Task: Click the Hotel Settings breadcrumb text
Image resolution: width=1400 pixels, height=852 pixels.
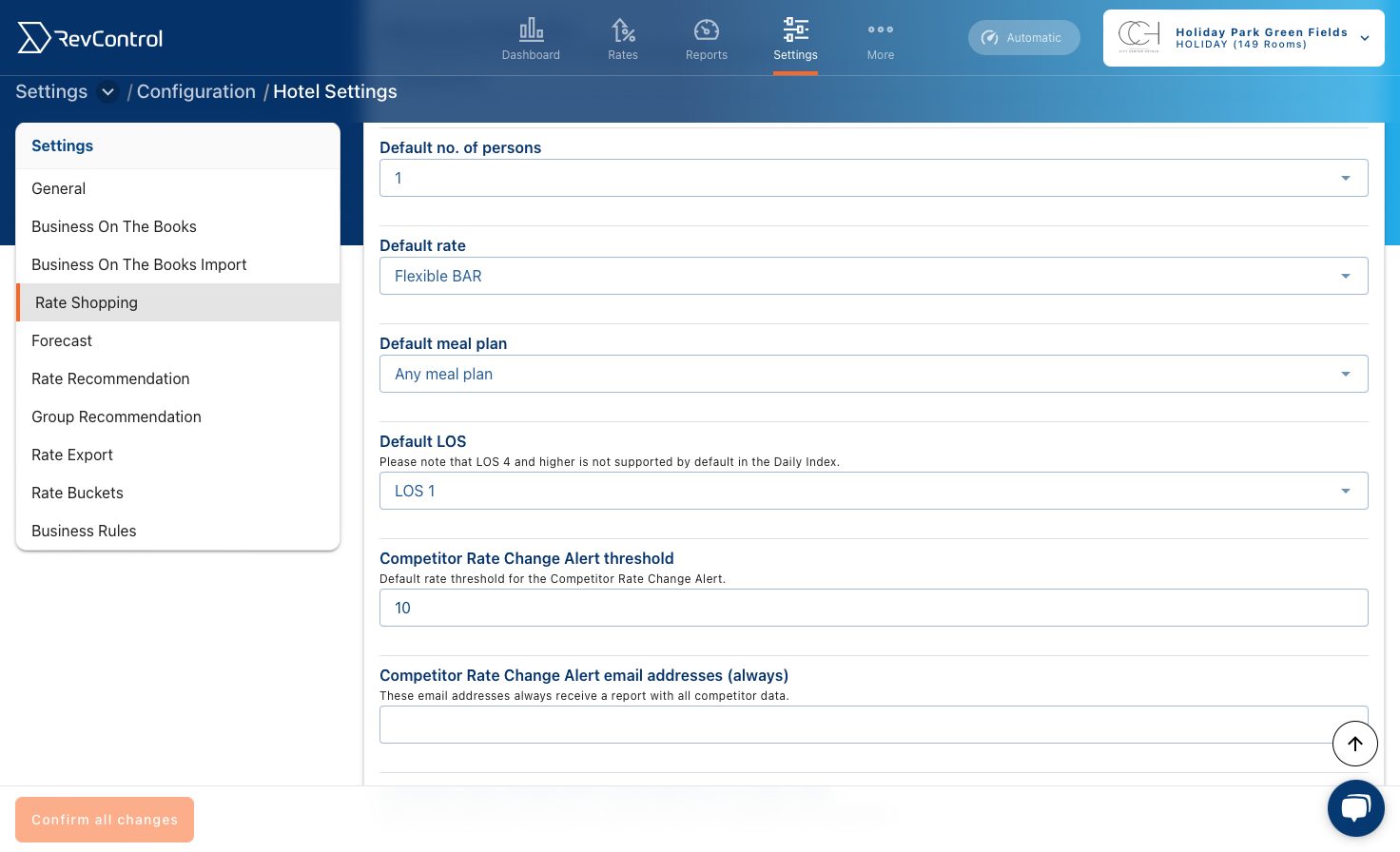Action: [x=335, y=91]
